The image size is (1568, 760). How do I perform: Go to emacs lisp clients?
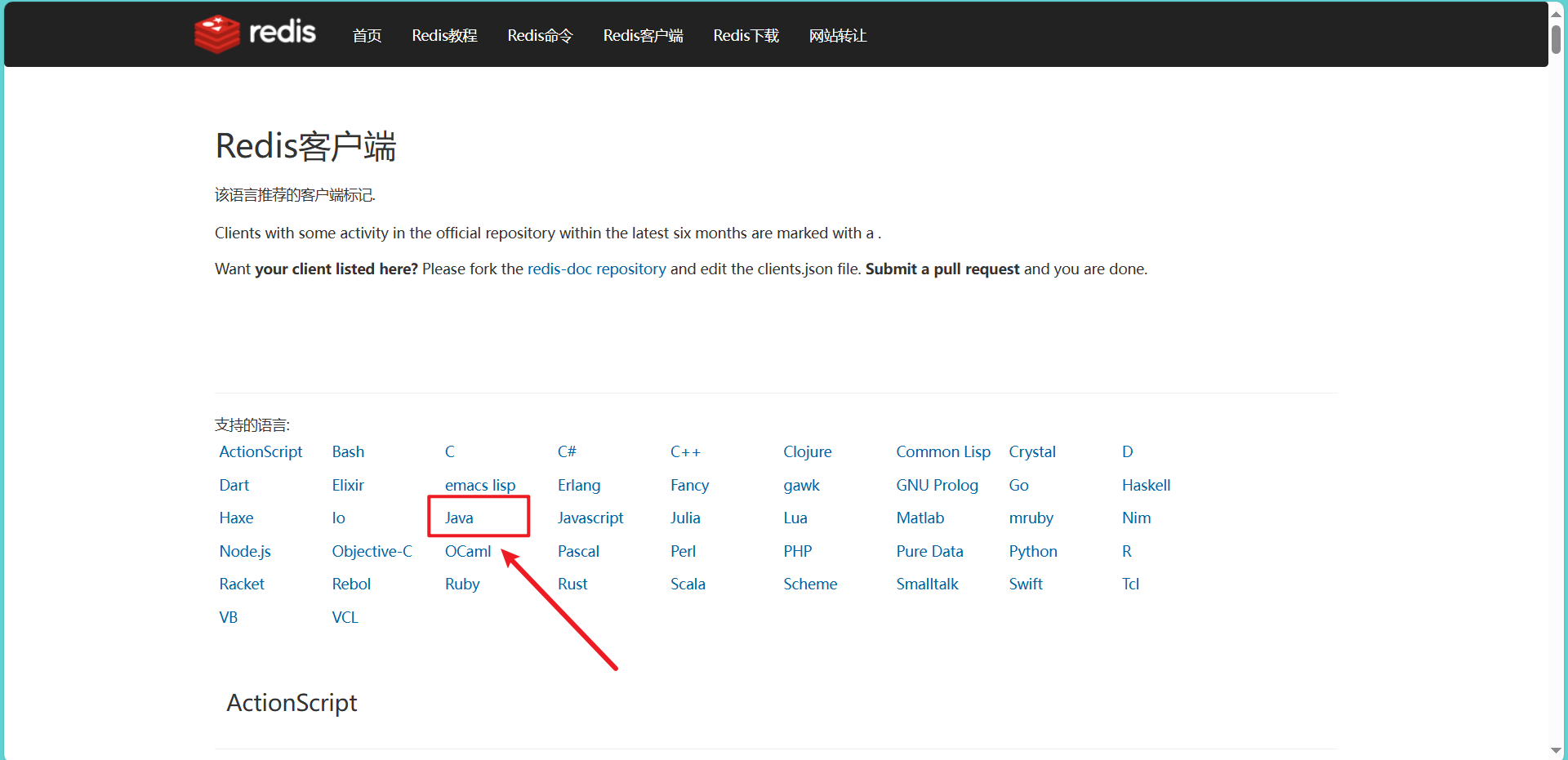click(480, 486)
